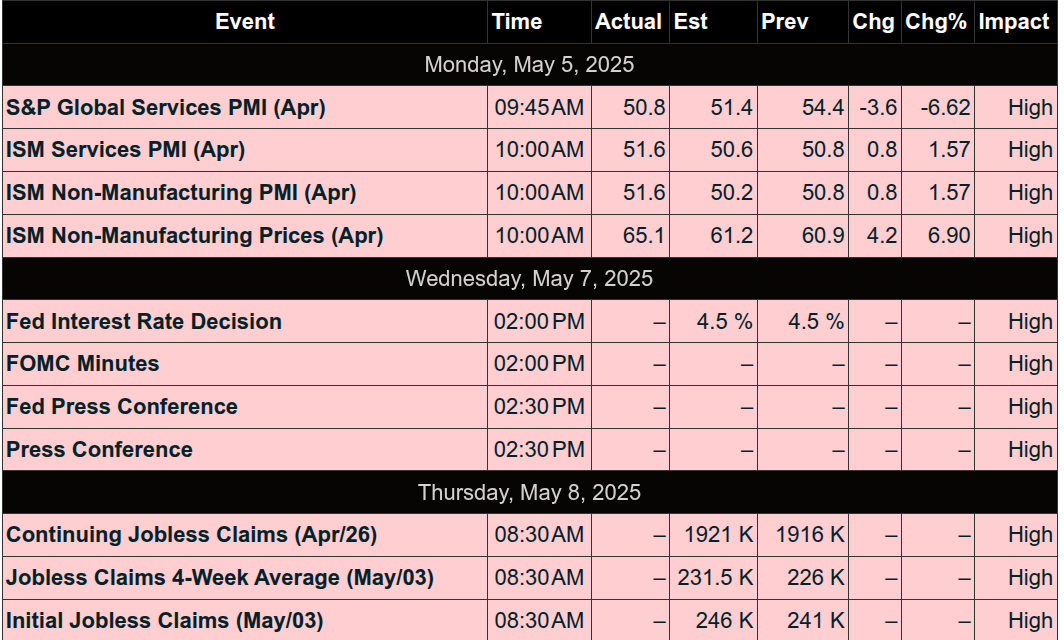Click the Chg% column header

[938, 22]
